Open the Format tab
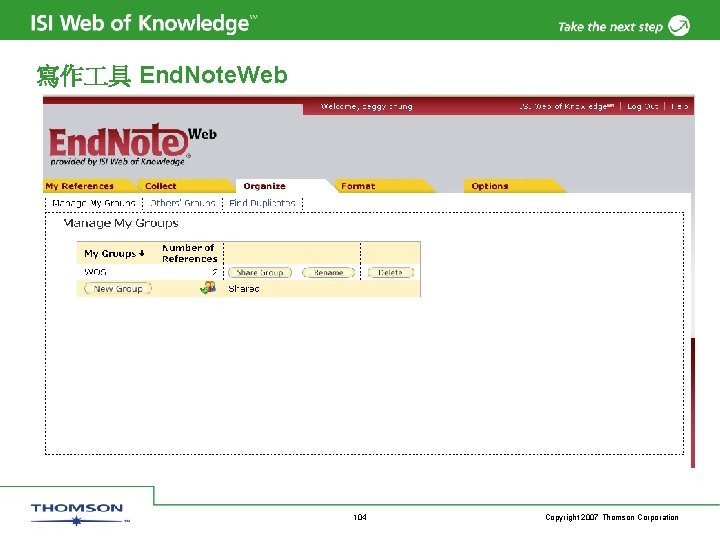720x540 pixels. 358,186
